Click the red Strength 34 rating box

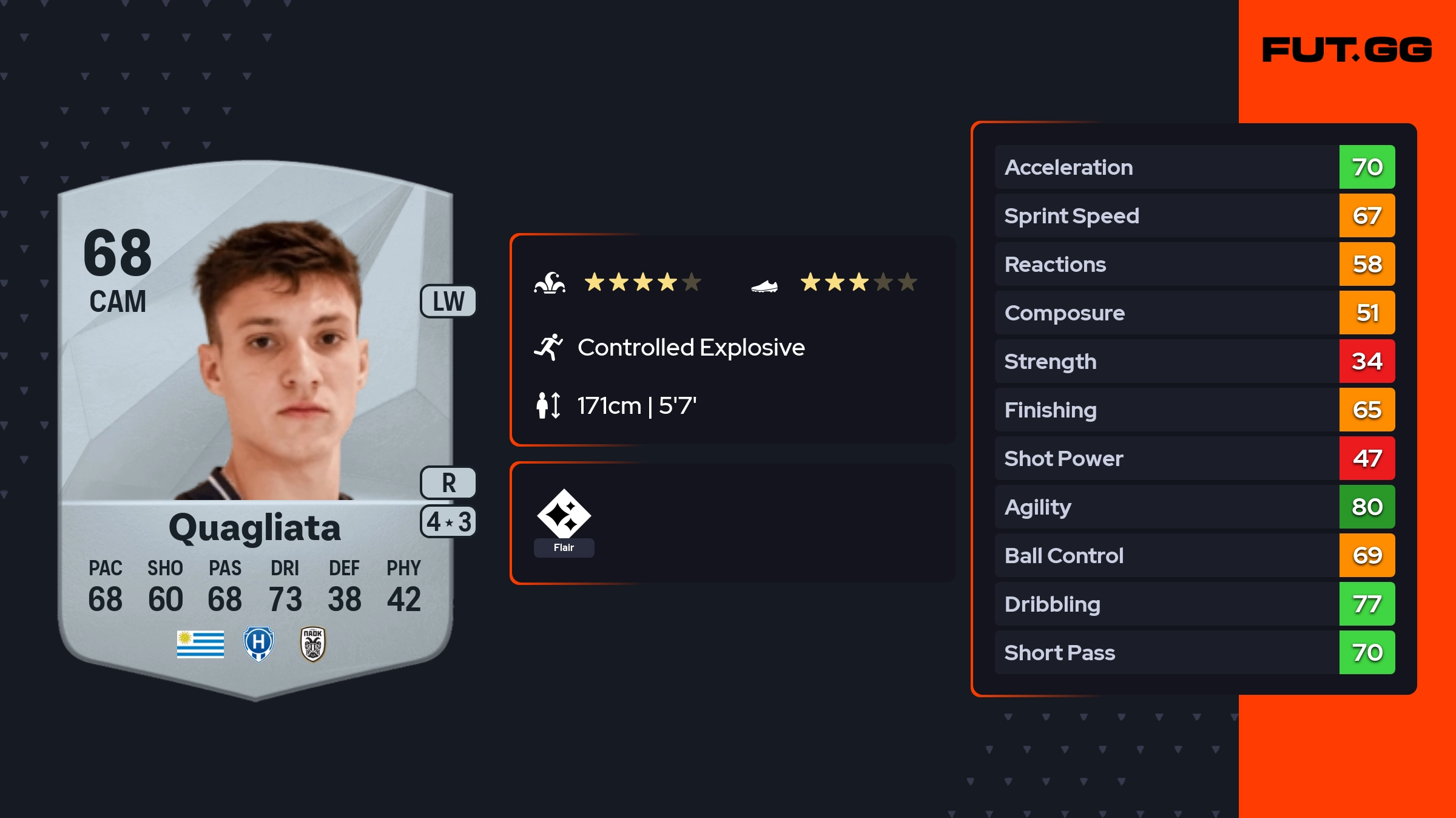point(1367,361)
